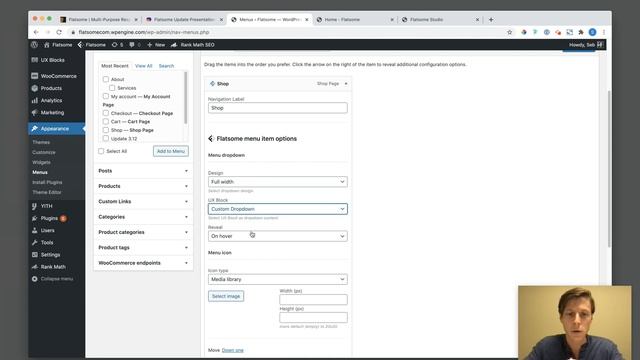Open the Reveal On hover dropdown

click(278, 236)
